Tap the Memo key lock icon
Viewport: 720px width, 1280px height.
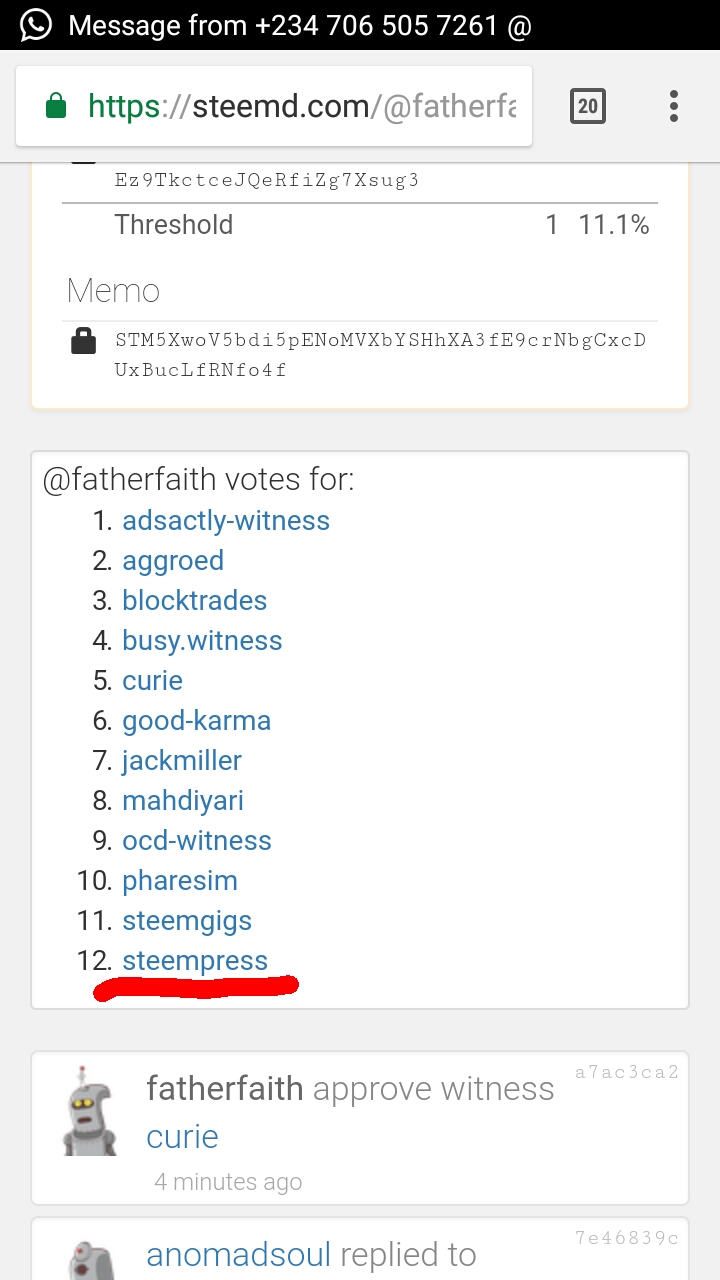click(x=84, y=342)
